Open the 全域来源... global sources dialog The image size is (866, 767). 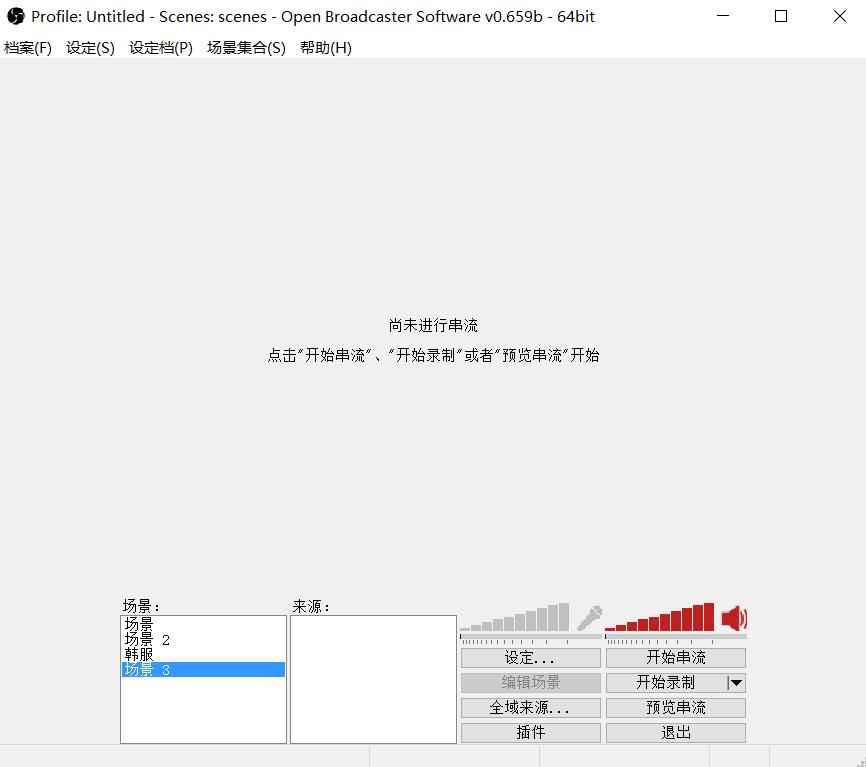click(x=530, y=707)
